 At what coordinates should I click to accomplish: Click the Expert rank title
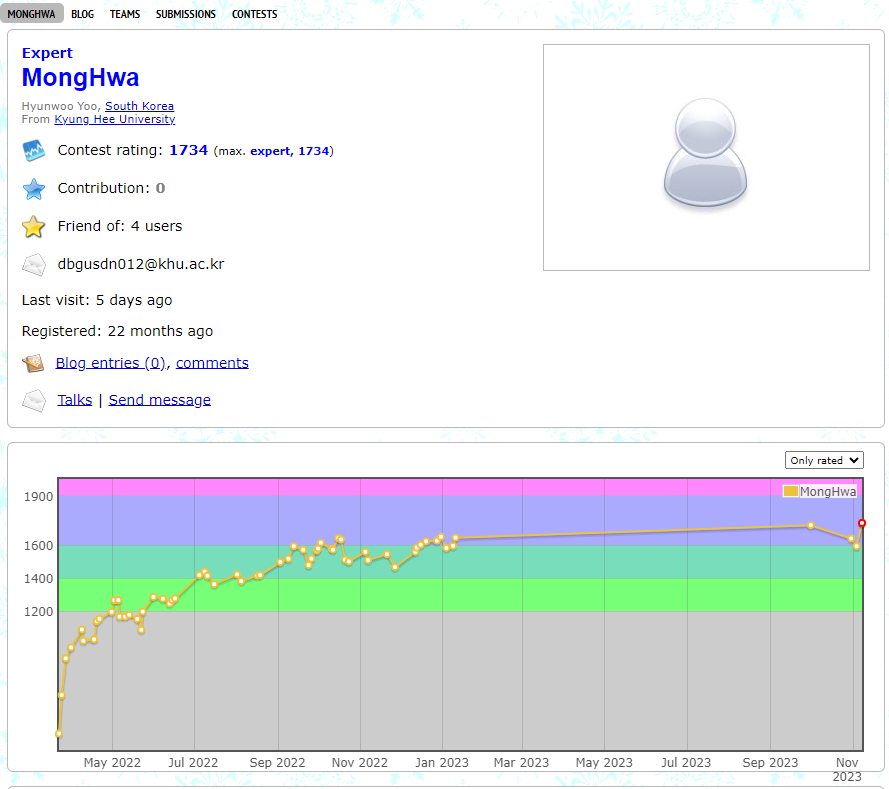coord(47,53)
